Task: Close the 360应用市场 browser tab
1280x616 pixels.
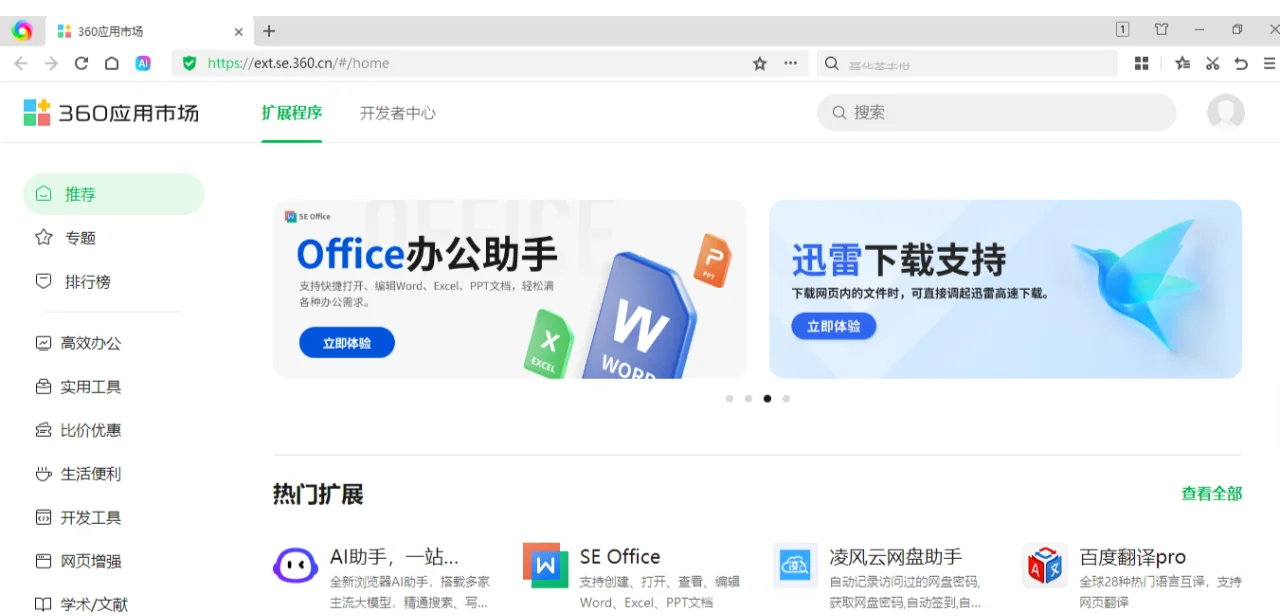Action: pos(239,32)
